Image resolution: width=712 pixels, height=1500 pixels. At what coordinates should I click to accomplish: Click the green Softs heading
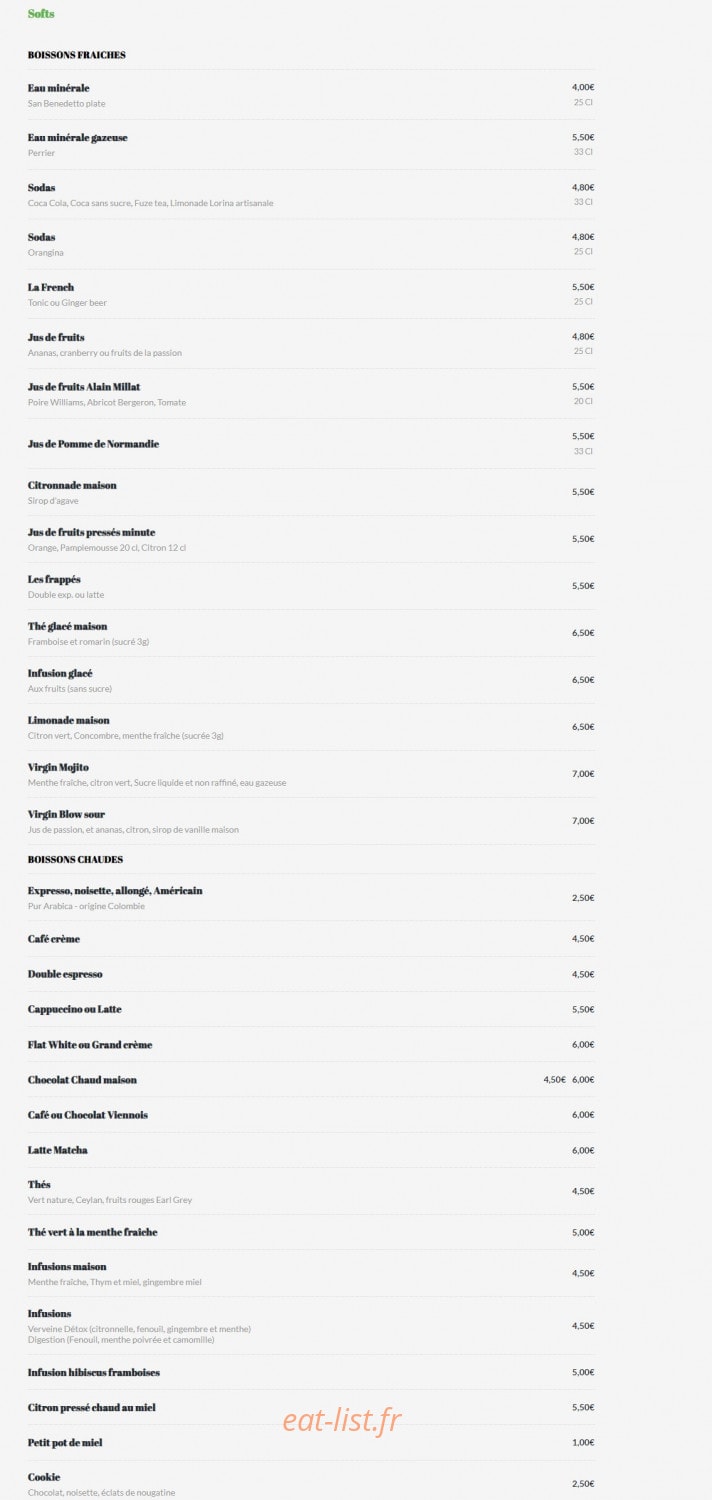[41, 14]
